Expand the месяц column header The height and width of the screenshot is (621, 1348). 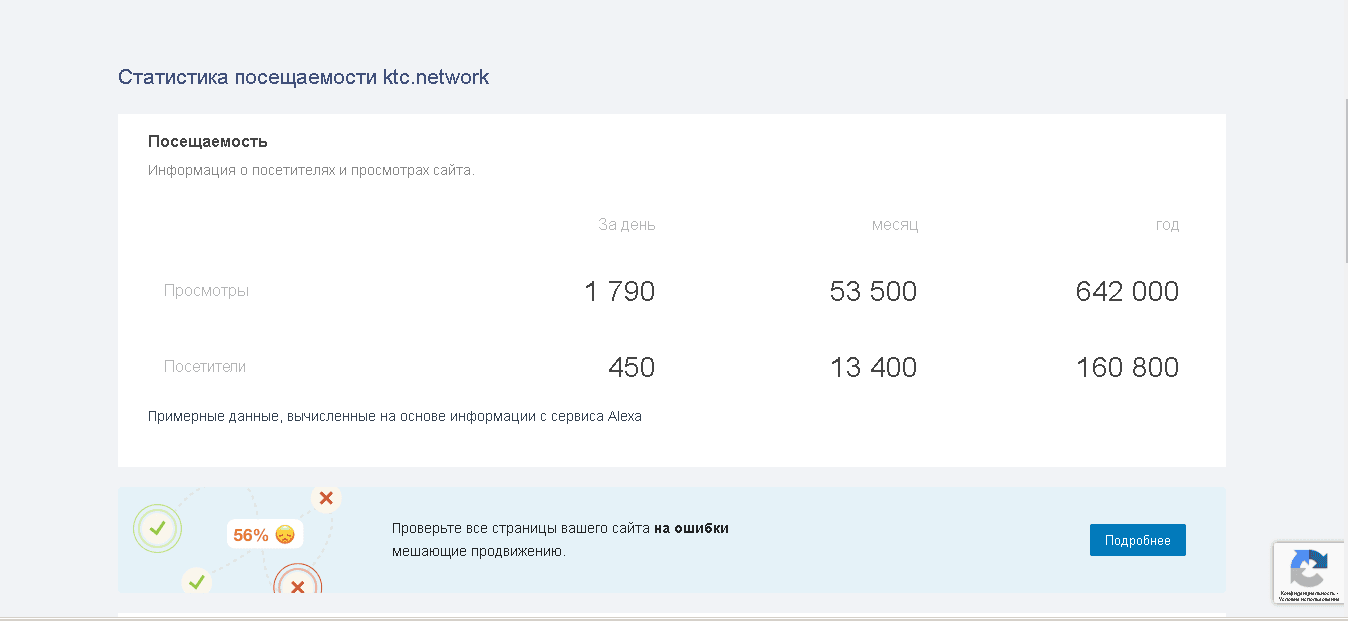(x=895, y=224)
